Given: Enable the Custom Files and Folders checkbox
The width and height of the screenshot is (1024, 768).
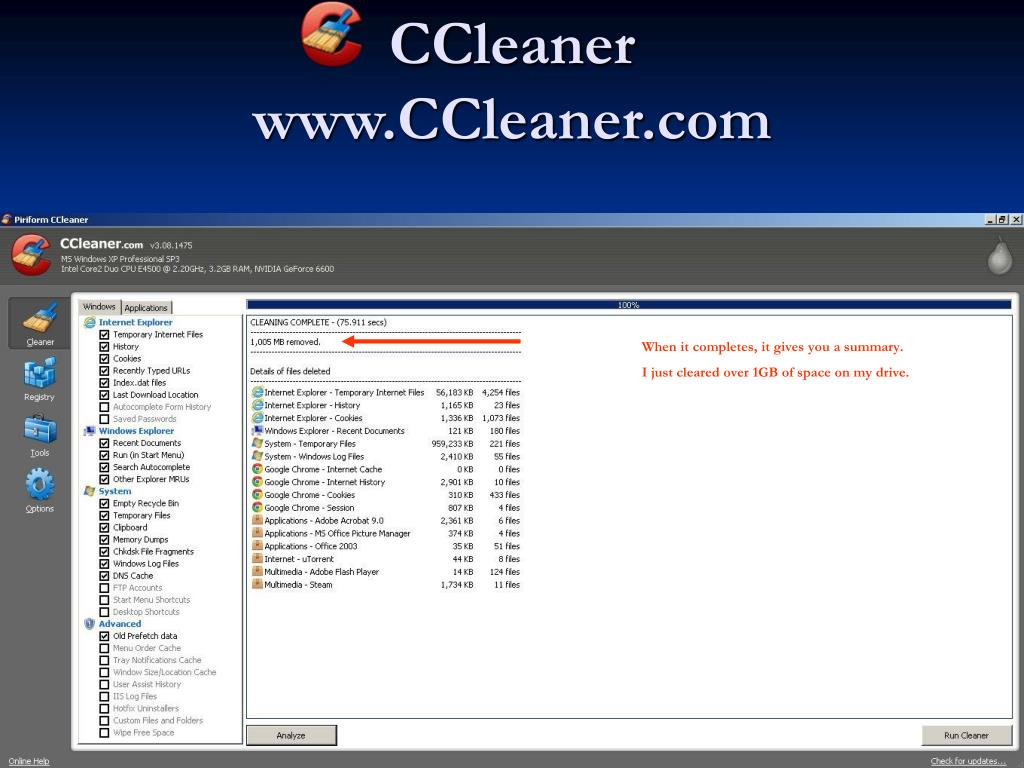Looking at the screenshot, I should pos(104,720).
